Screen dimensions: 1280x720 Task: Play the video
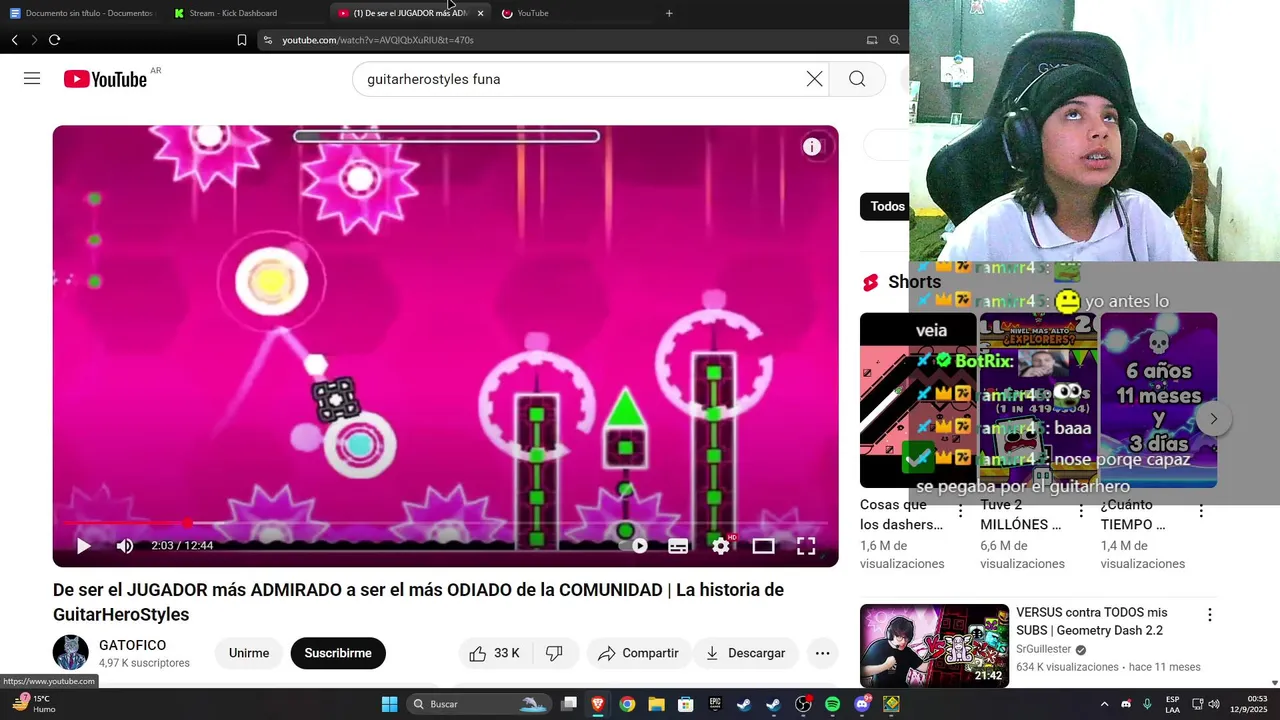(x=83, y=546)
